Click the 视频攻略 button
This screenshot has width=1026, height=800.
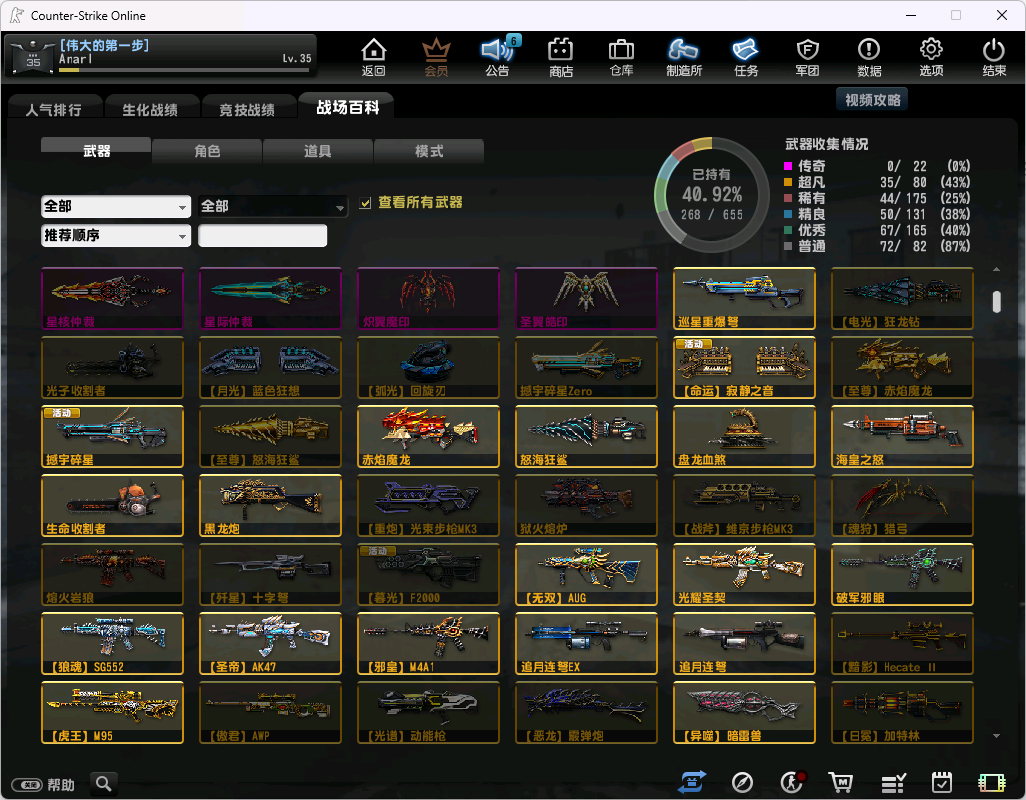tap(872, 99)
